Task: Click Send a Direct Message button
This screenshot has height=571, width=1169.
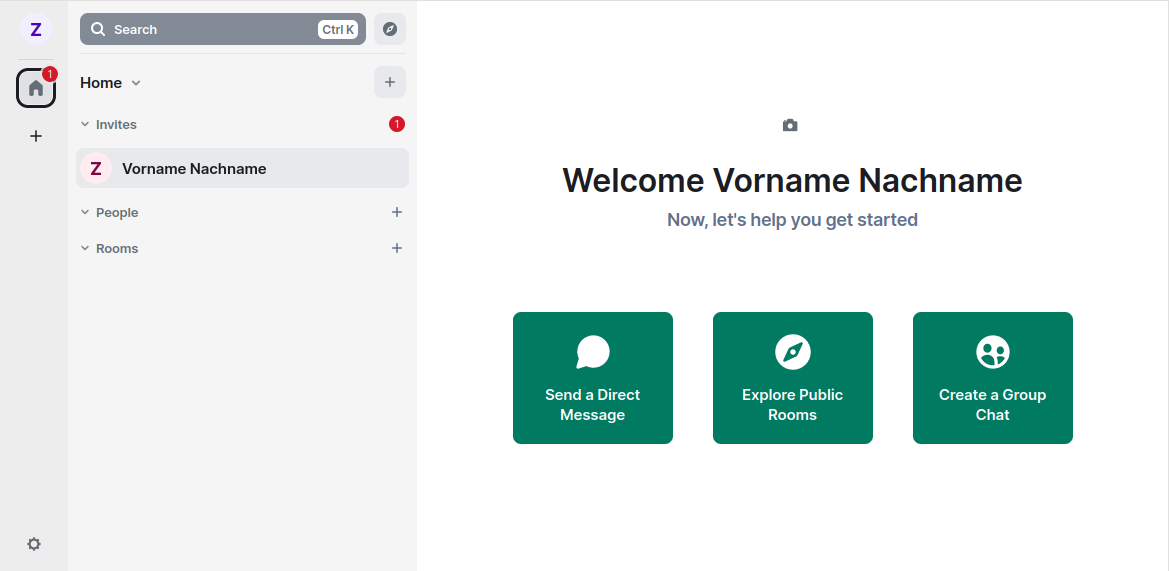Action: tap(593, 378)
